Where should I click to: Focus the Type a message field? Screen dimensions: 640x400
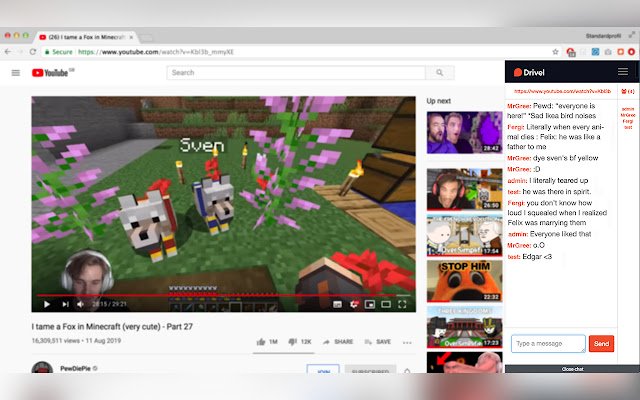[x=548, y=343]
